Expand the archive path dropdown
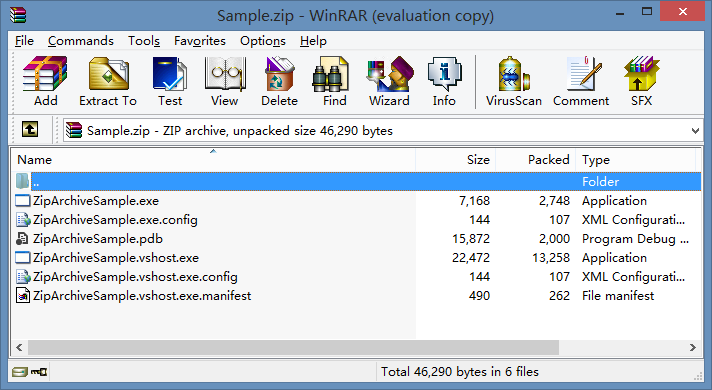The image size is (712, 390). (695, 131)
